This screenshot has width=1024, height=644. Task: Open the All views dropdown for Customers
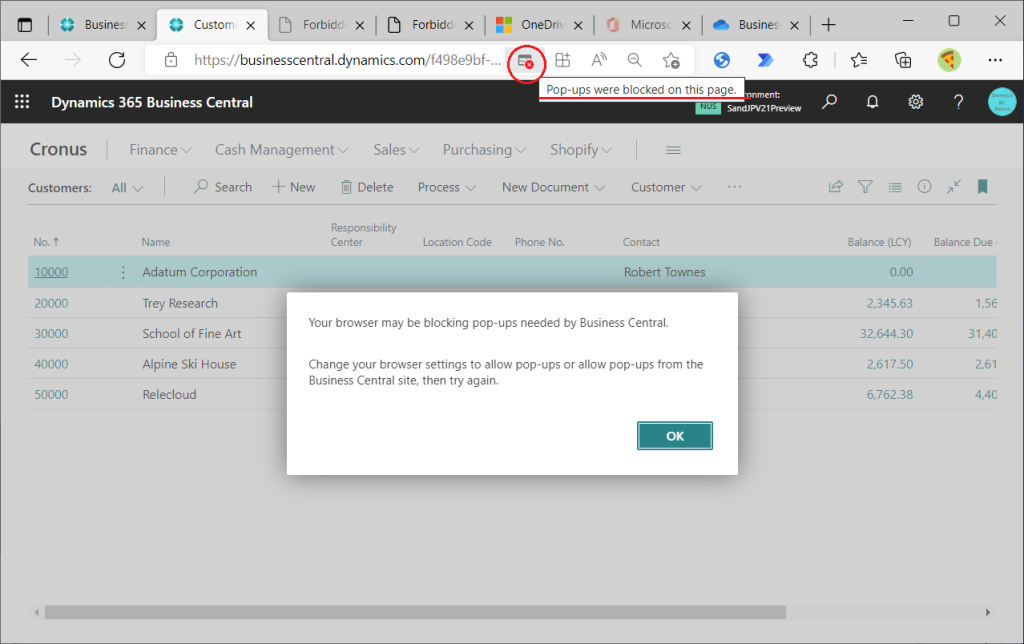(x=127, y=187)
